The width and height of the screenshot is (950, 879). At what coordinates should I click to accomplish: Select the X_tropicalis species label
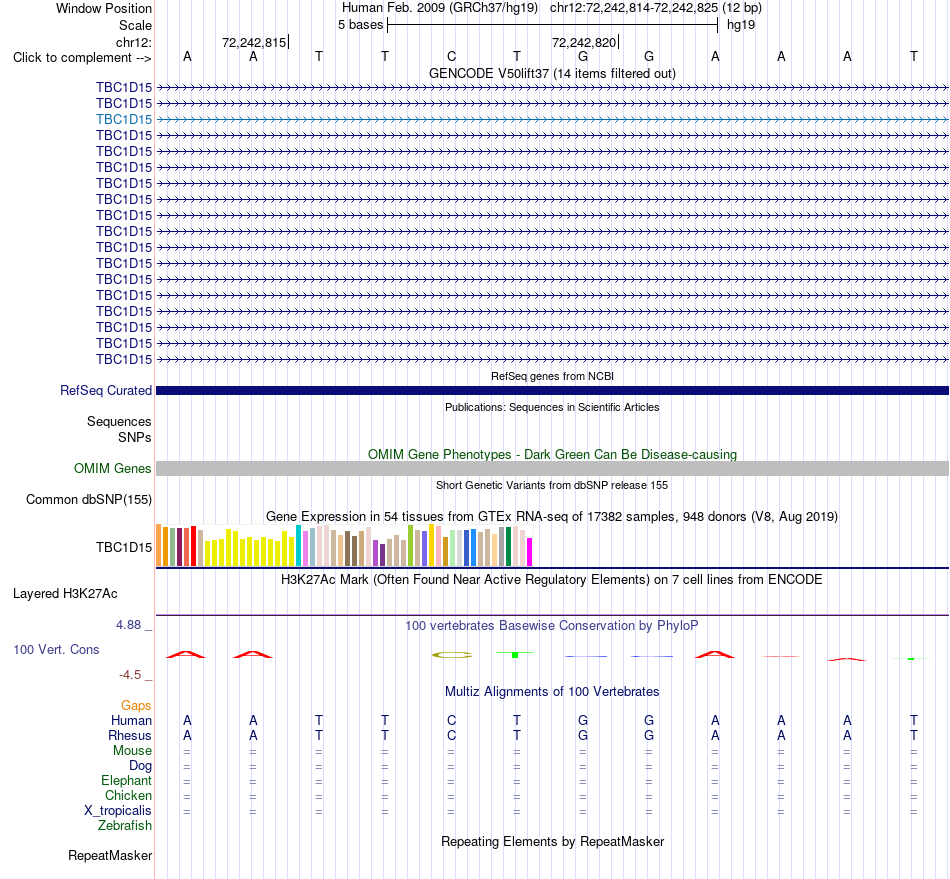click(118, 811)
